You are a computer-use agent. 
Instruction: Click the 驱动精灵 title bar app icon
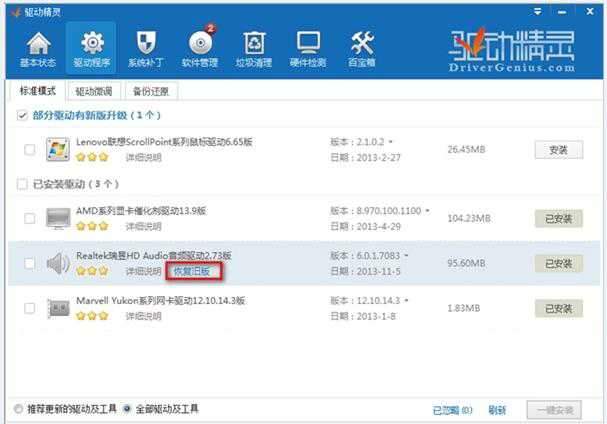pyautogui.click(x=15, y=12)
